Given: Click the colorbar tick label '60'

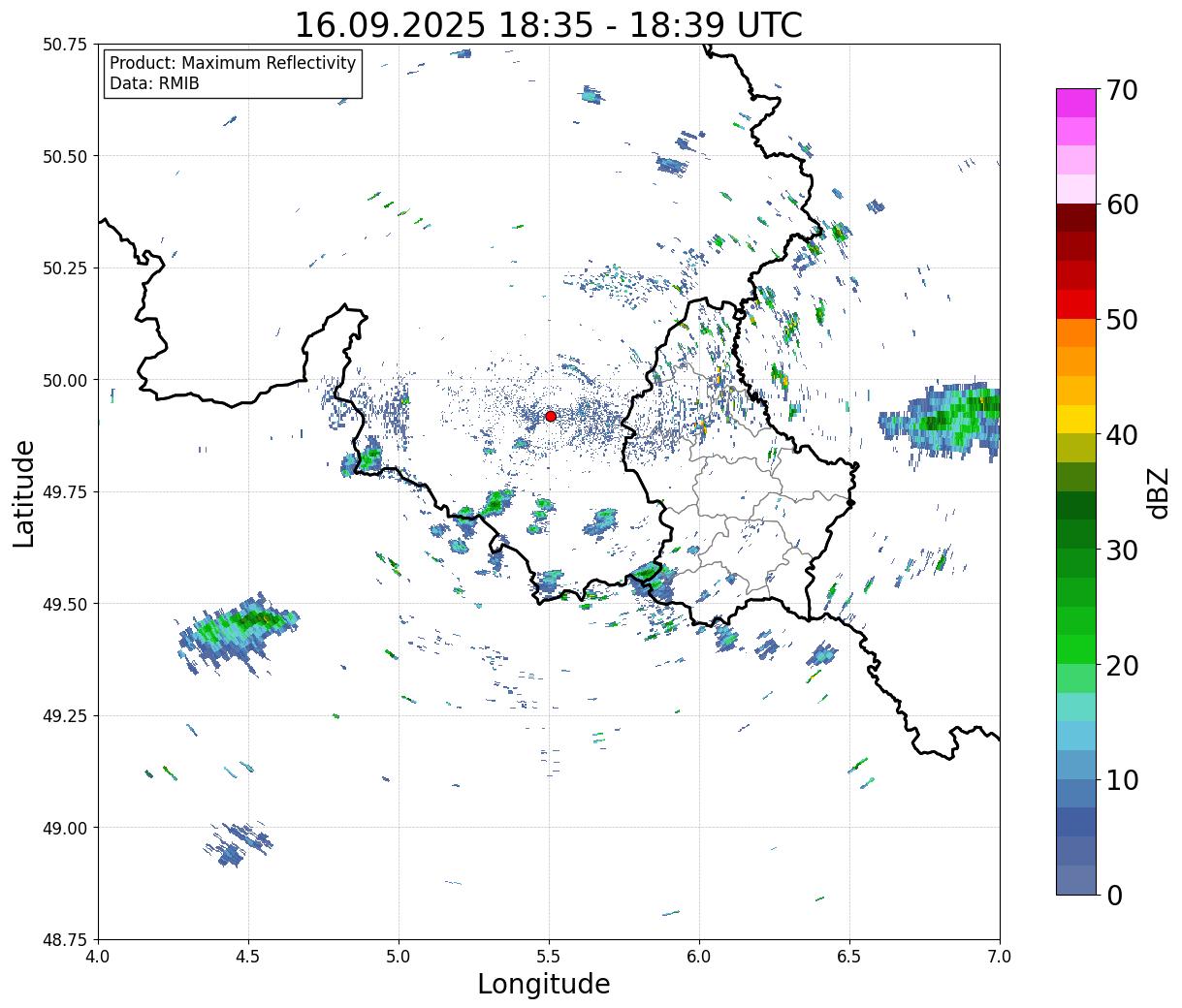Looking at the screenshot, I should point(1121,205).
